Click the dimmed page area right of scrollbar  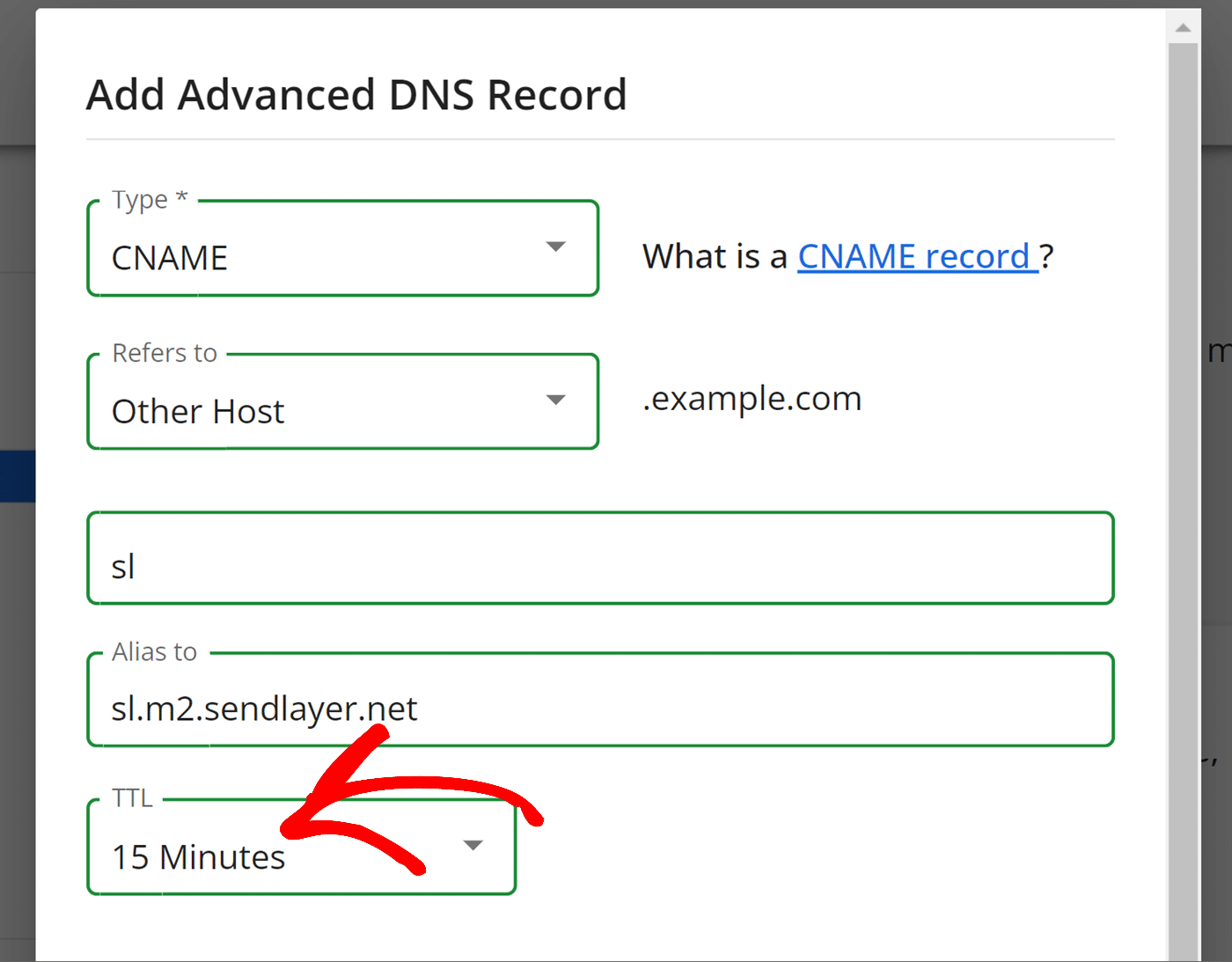tap(1216, 528)
